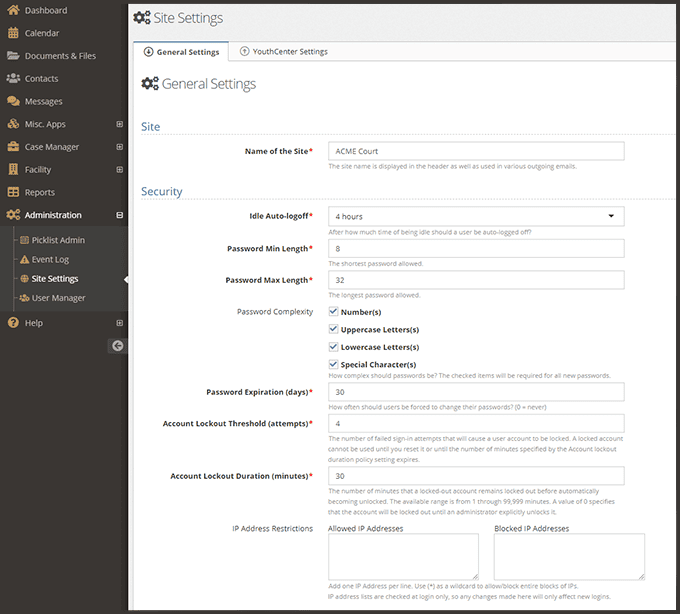Open Picklist Admin under Administration
This screenshot has width=680, height=614.
(x=58, y=240)
